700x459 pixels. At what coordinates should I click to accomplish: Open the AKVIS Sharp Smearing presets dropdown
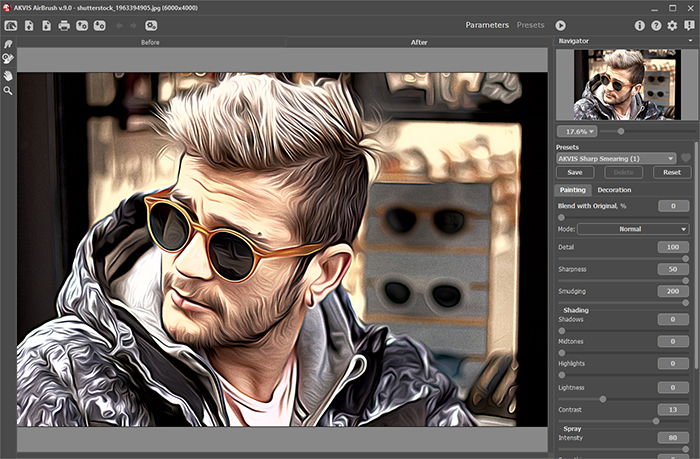tap(616, 158)
